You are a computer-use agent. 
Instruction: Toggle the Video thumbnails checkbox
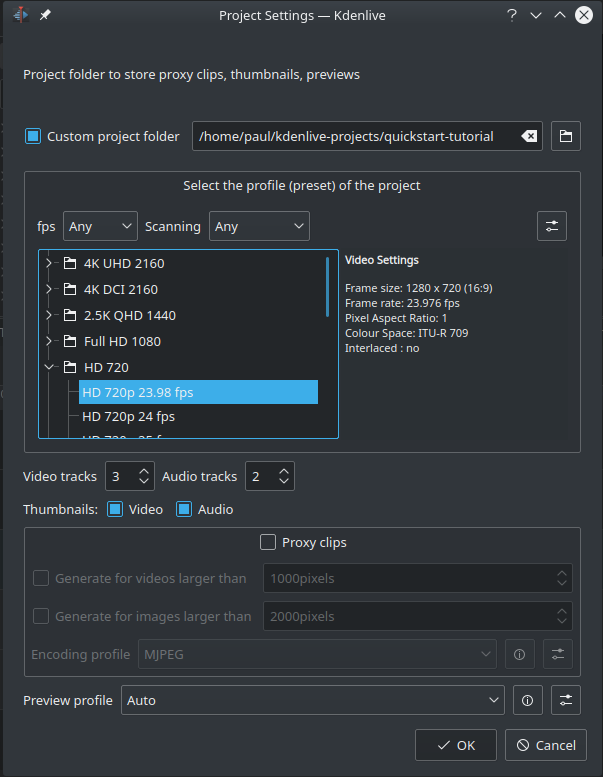coord(115,509)
